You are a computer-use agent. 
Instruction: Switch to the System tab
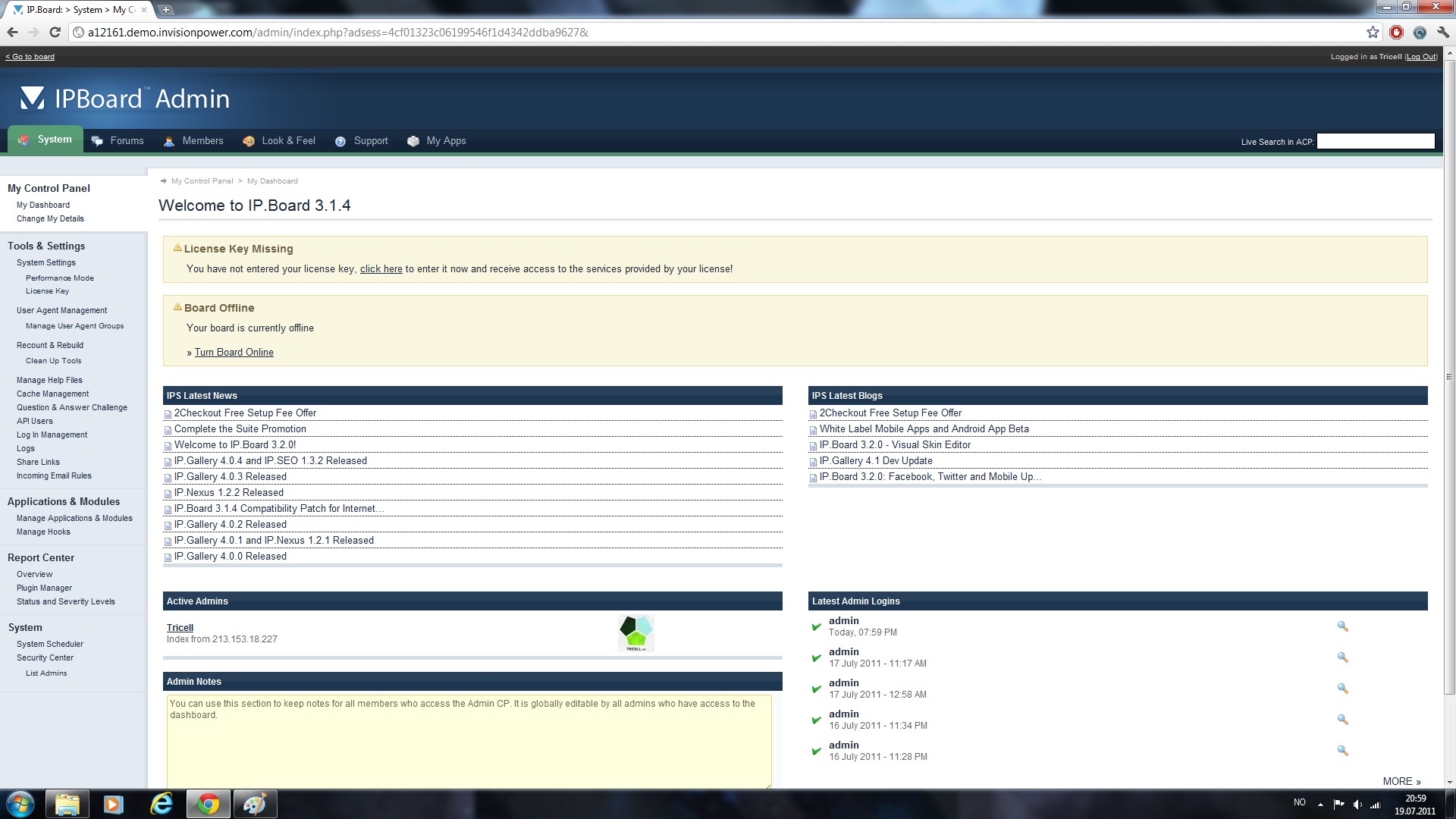click(x=45, y=140)
